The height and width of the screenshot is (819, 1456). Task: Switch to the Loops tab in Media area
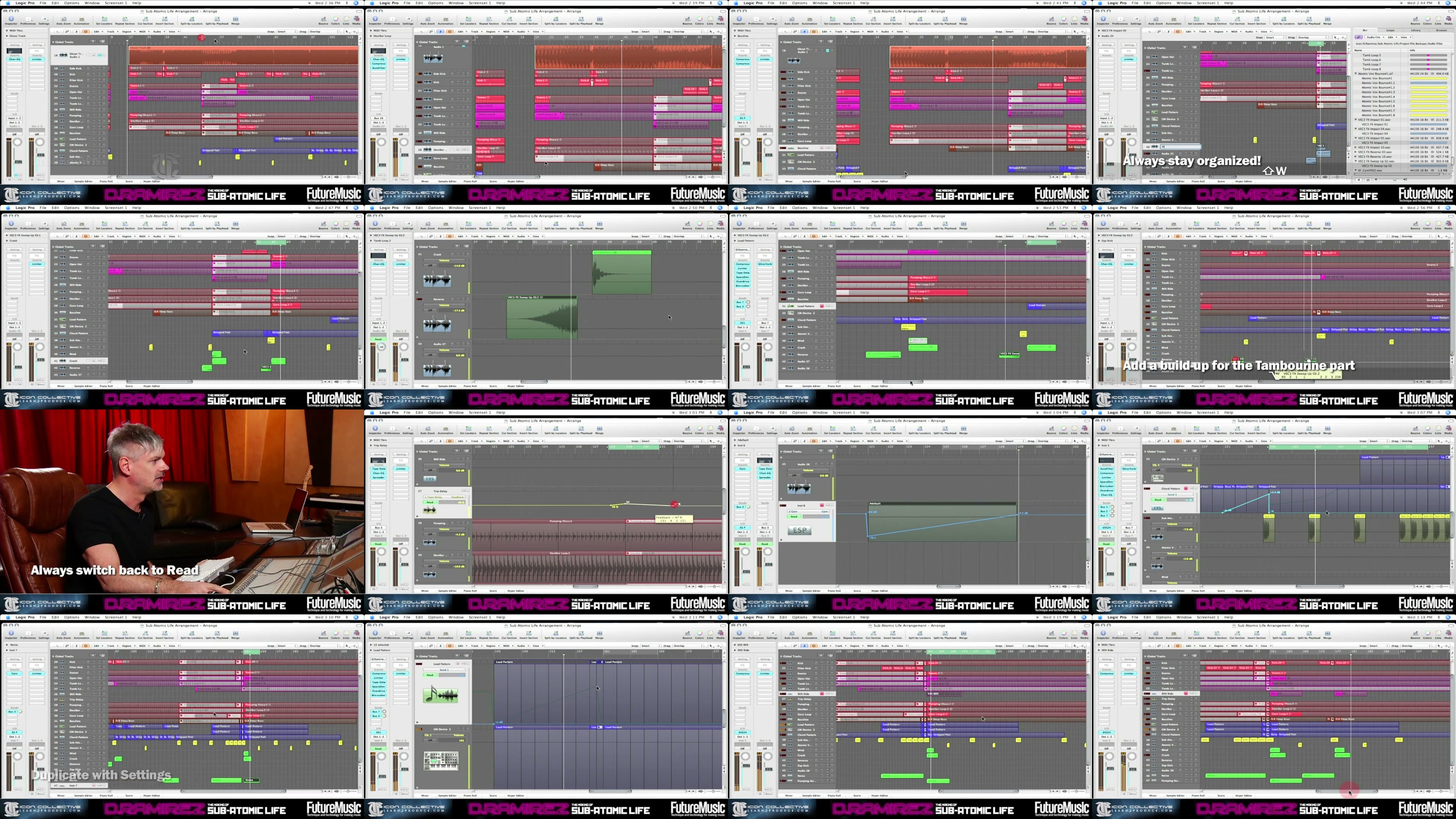coord(1390,30)
